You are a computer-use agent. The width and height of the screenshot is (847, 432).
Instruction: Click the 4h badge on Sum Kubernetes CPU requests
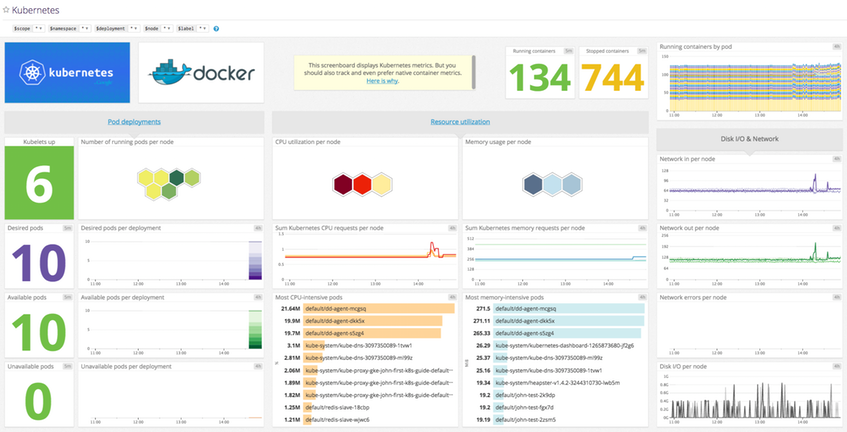[452, 228]
